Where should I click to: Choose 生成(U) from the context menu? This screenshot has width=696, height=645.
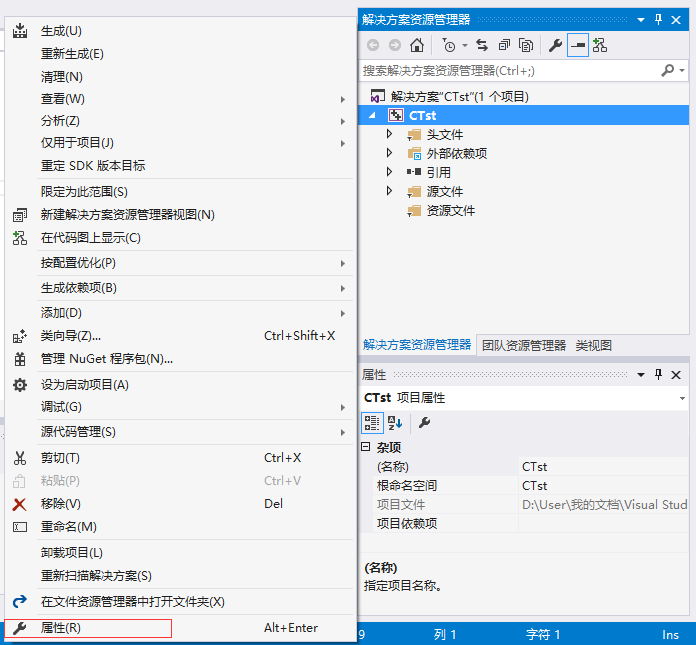(x=180, y=31)
